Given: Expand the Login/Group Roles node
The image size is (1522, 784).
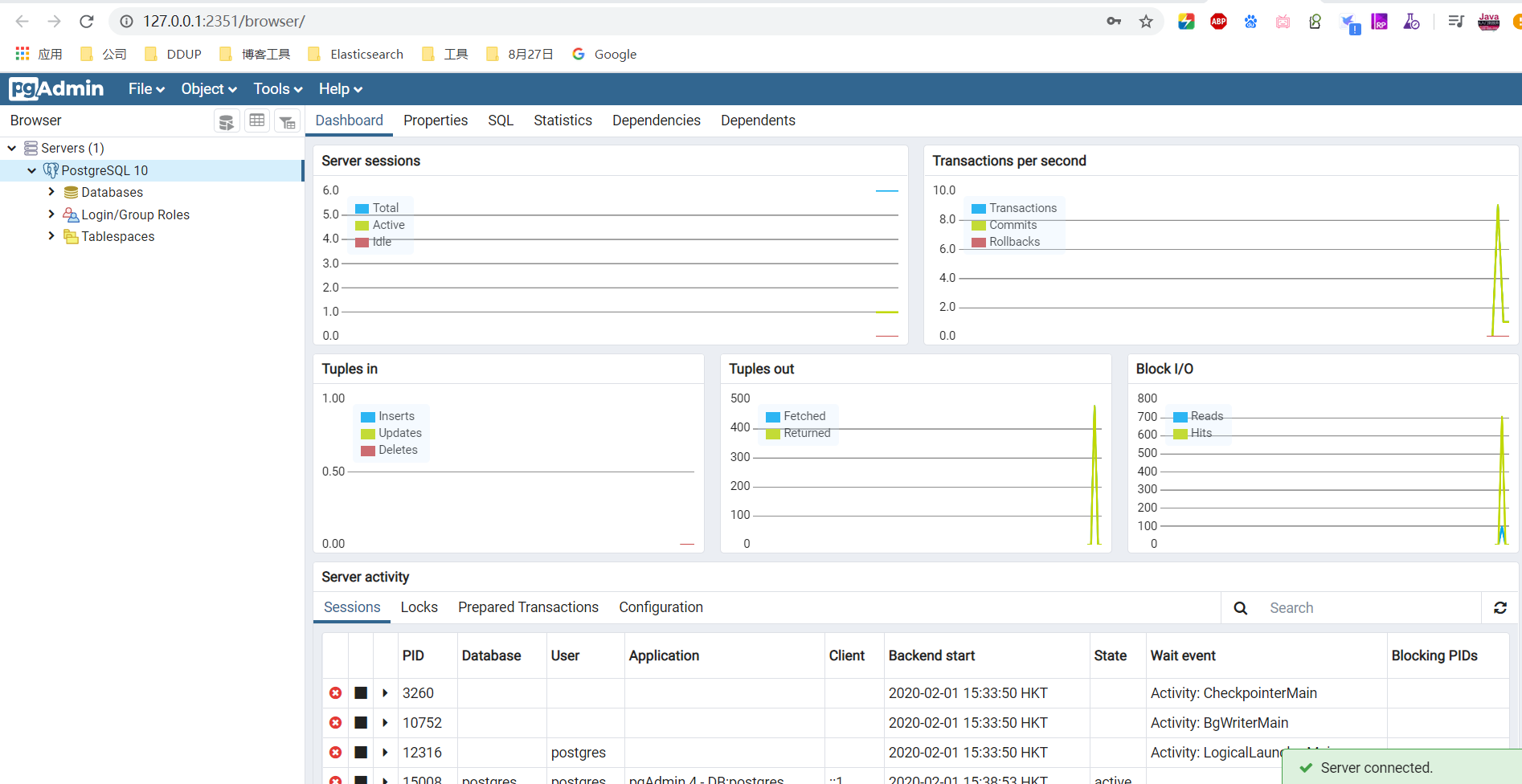Looking at the screenshot, I should pos(51,214).
